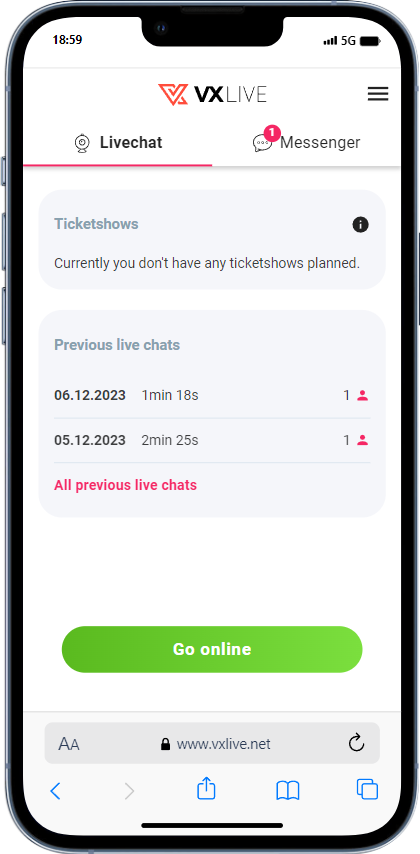The height and width of the screenshot is (854, 420).
Task: Open the 06.12.2023 live chat entry
Action: pyautogui.click(x=212, y=396)
